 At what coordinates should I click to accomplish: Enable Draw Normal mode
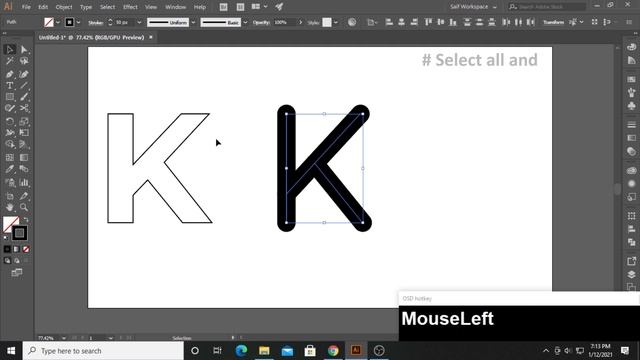[x=7, y=260]
